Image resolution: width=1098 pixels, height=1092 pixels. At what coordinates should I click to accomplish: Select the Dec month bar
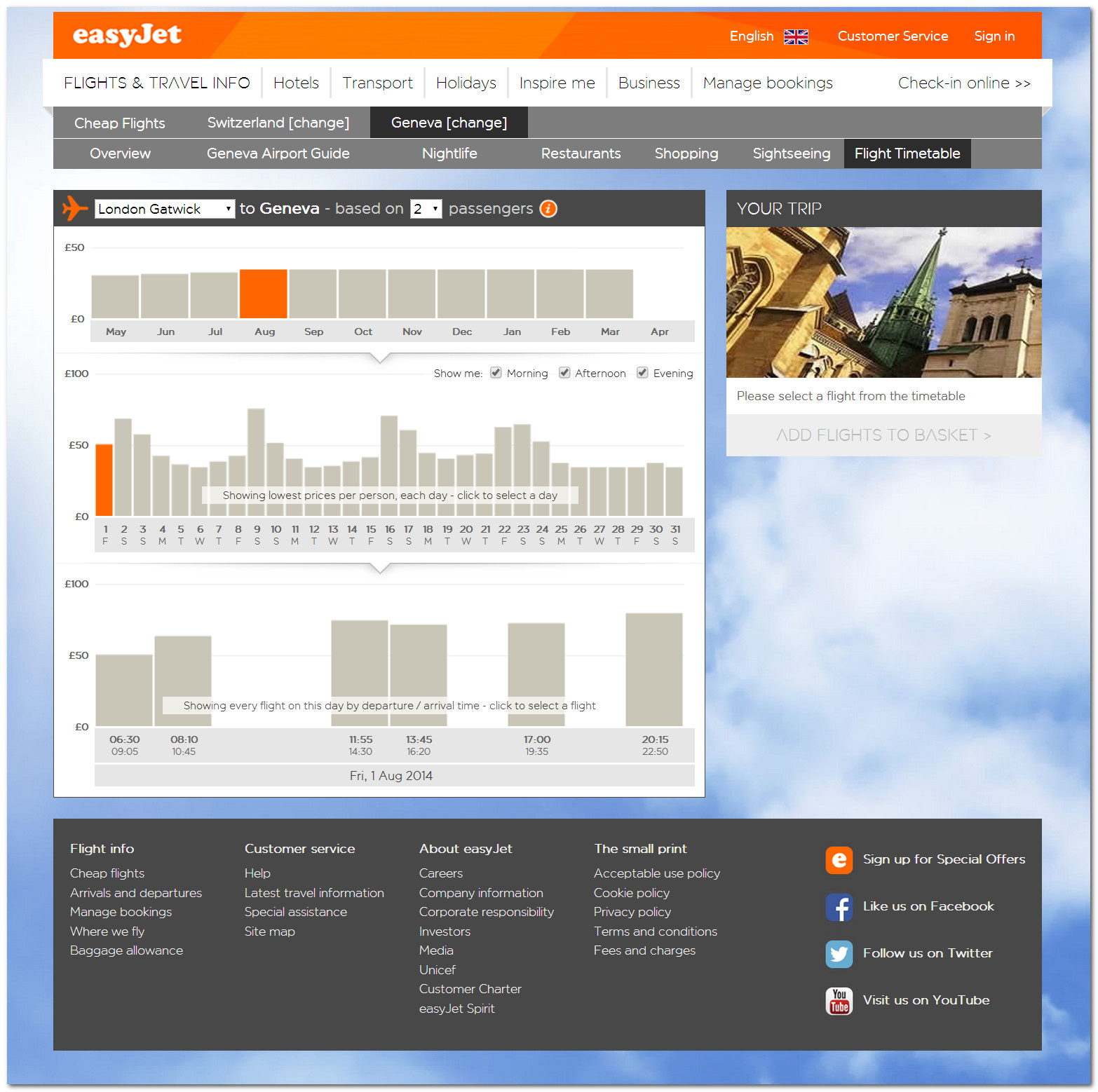(461, 294)
